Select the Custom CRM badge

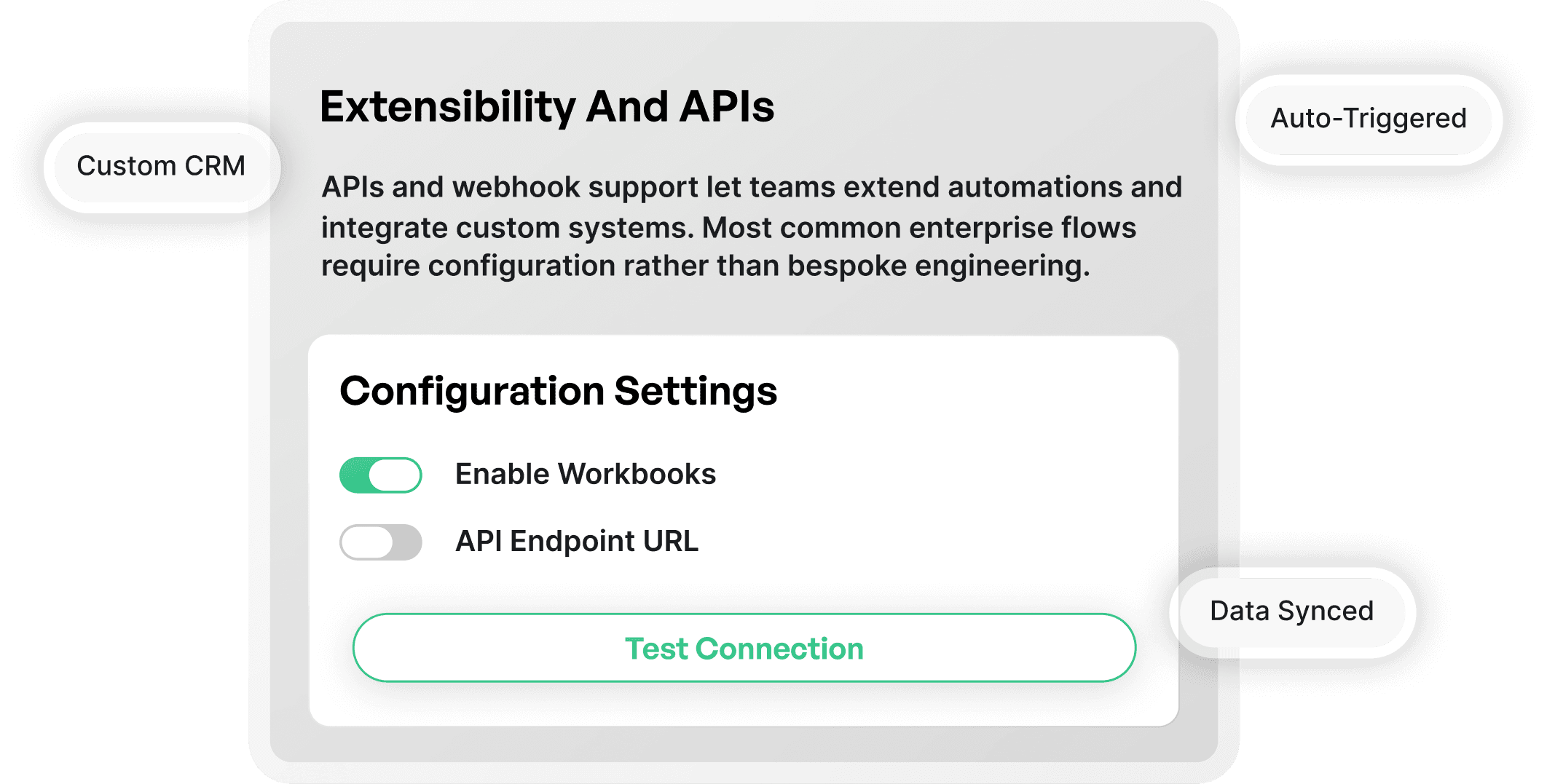click(x=162, y=166)
